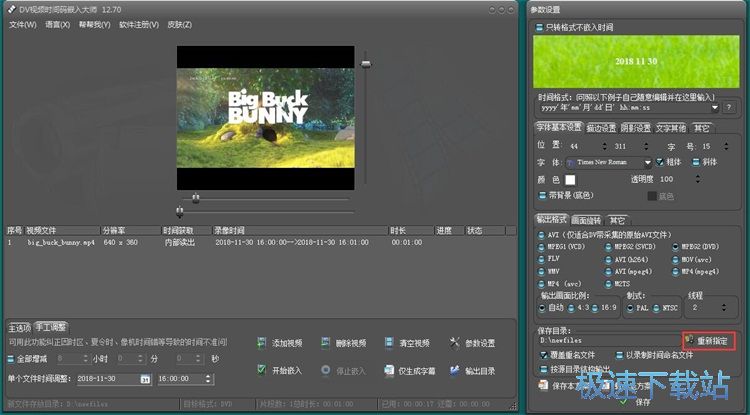Click the position X stepper showing 44
750x415 pixels.
click(604, 146)
